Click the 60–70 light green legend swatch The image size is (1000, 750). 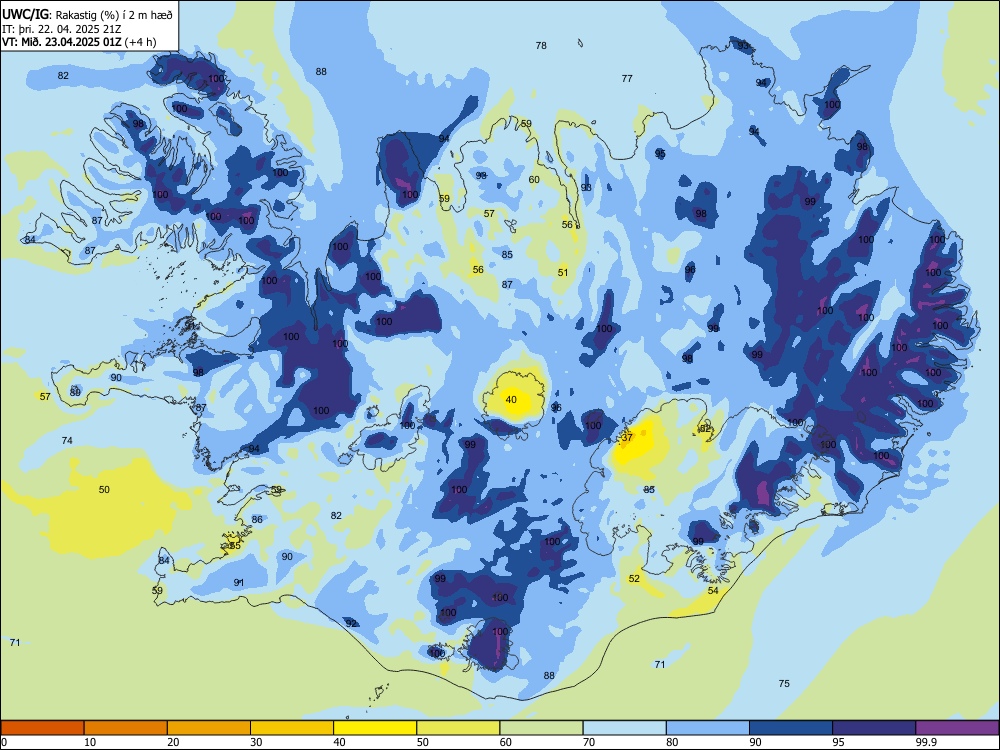[541, 728]
